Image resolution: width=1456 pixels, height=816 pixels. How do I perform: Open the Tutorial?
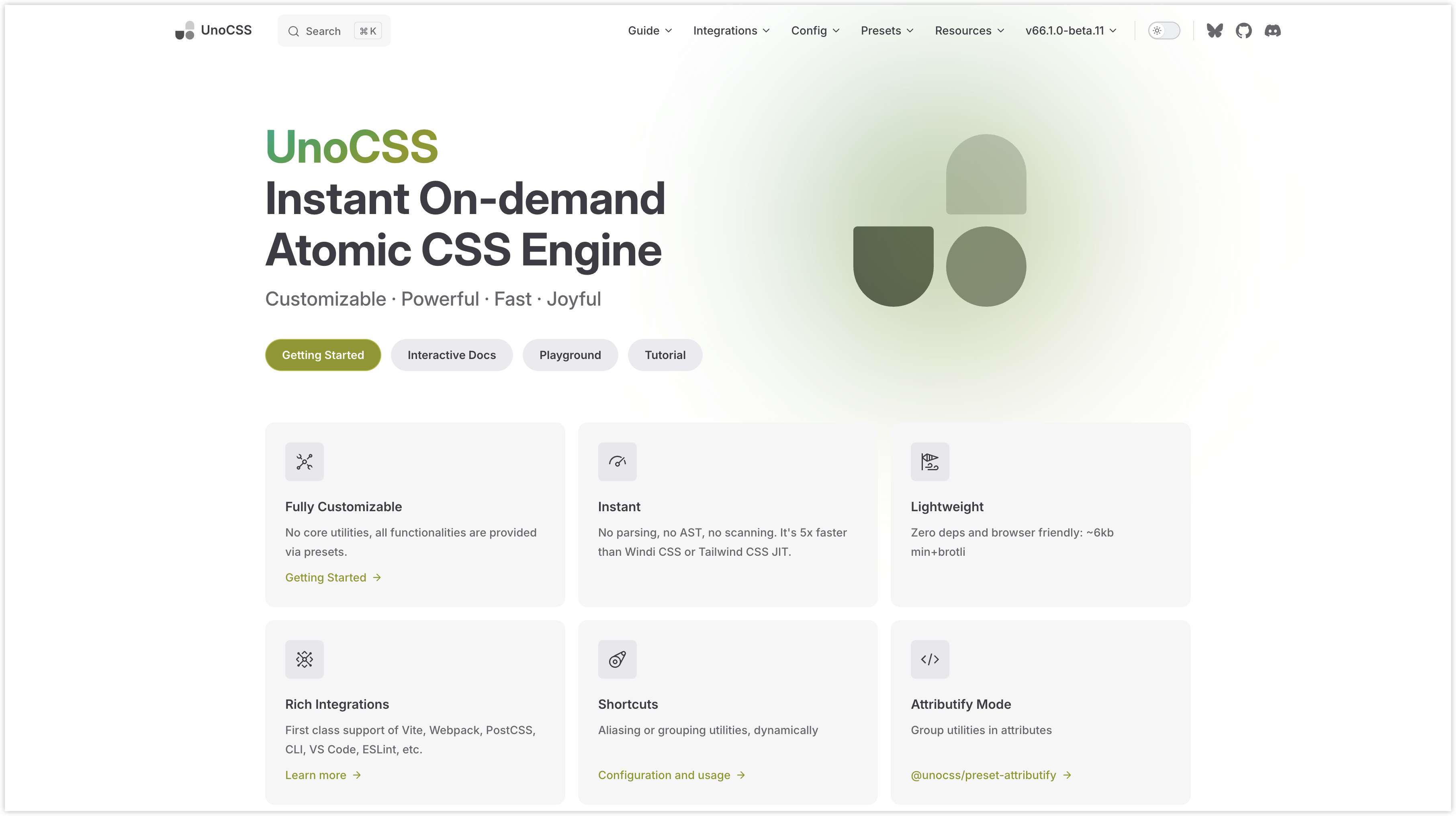[x=665, y=355]
